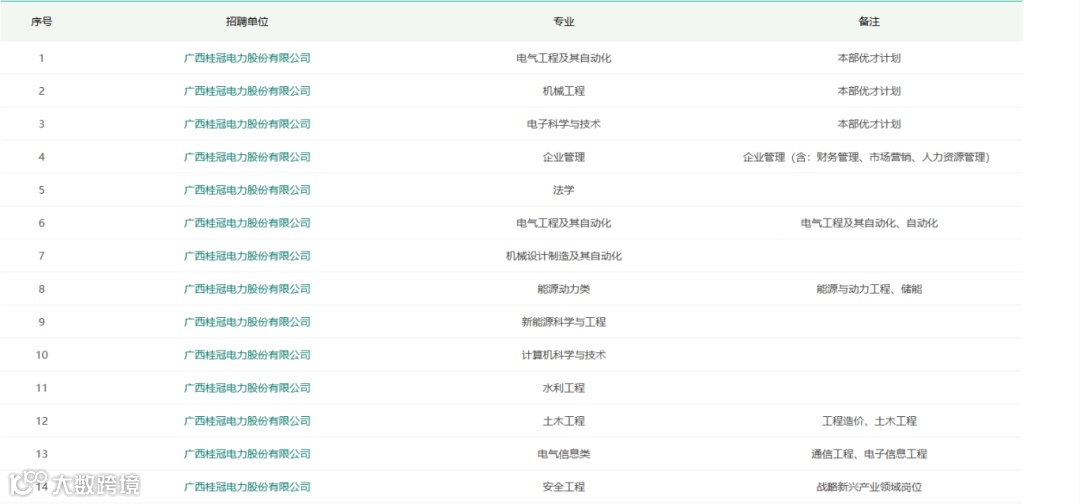Image resolution: width=1080 pixels, height=504 pixels.
Task: Click the company link in the 水利工程 row
Action: (x=247, y=388)
